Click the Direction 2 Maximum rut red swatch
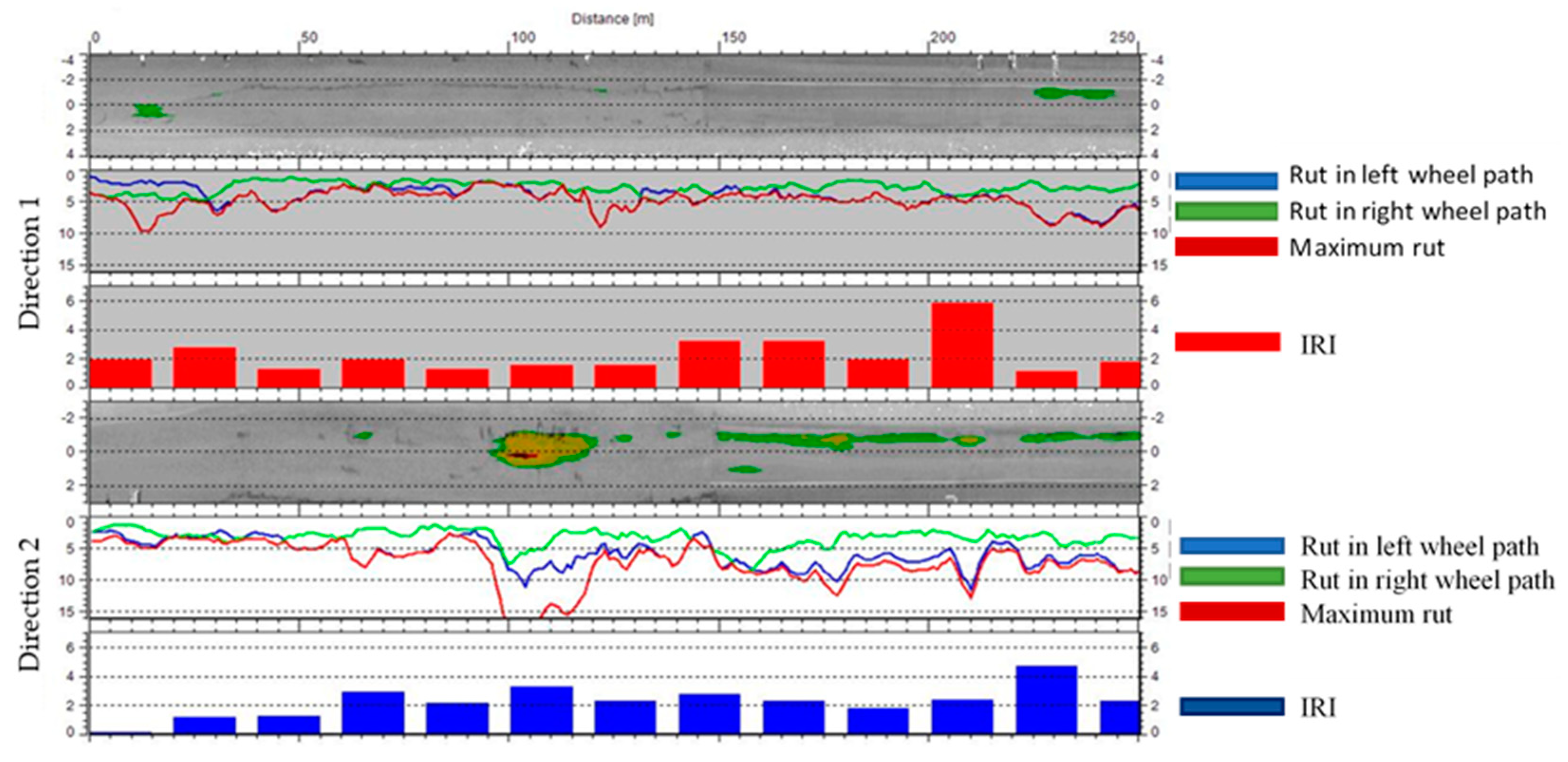1568x762 pixels. tap(1232, 611)
